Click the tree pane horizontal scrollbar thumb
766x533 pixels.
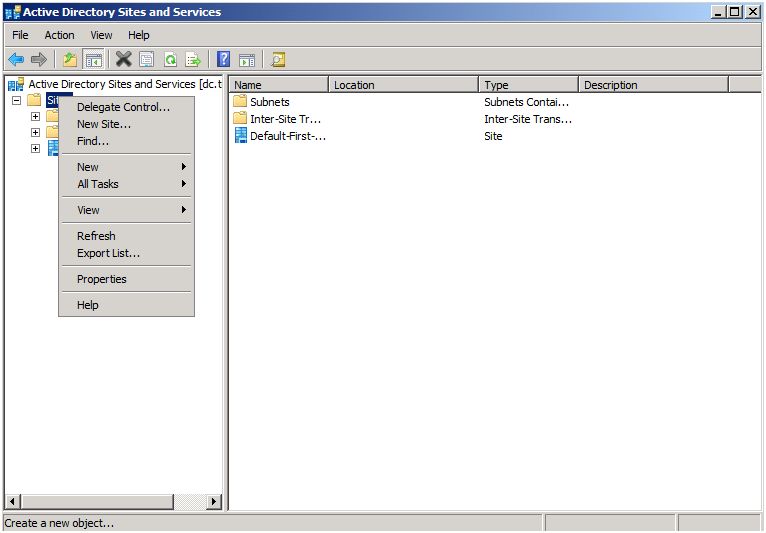[x=97, y=501]
